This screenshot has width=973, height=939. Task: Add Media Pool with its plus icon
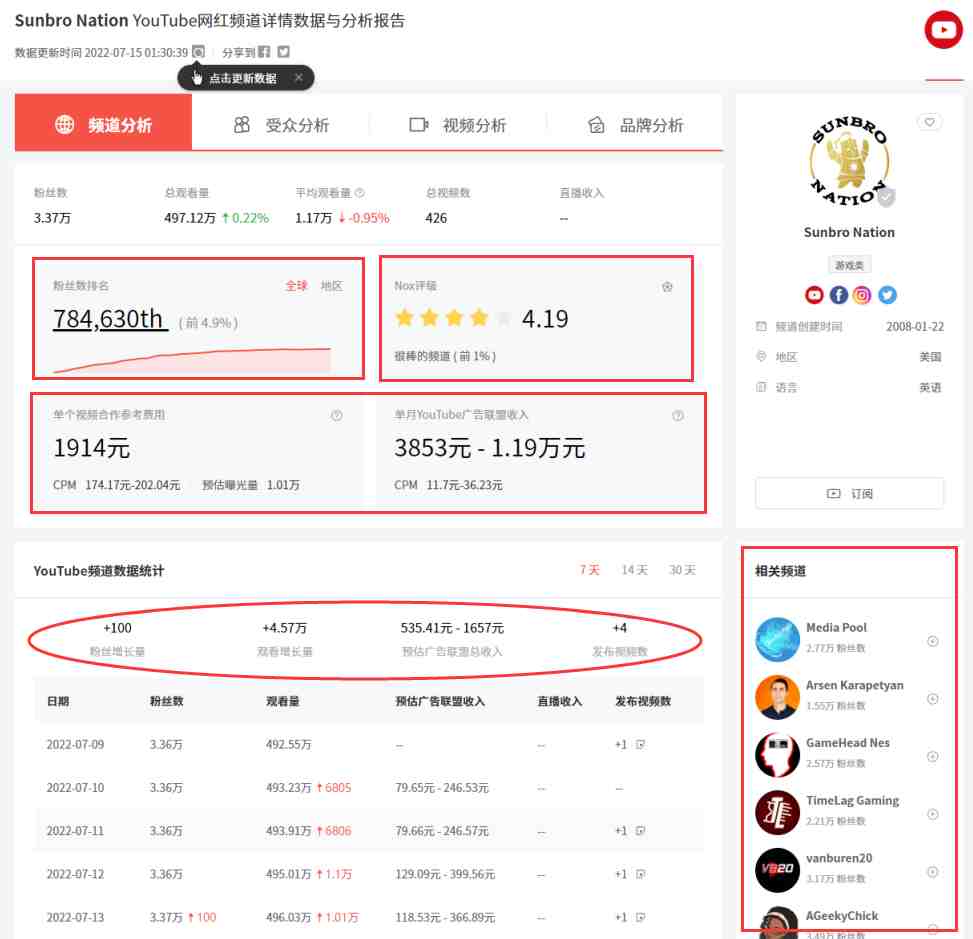coord(932,641)
